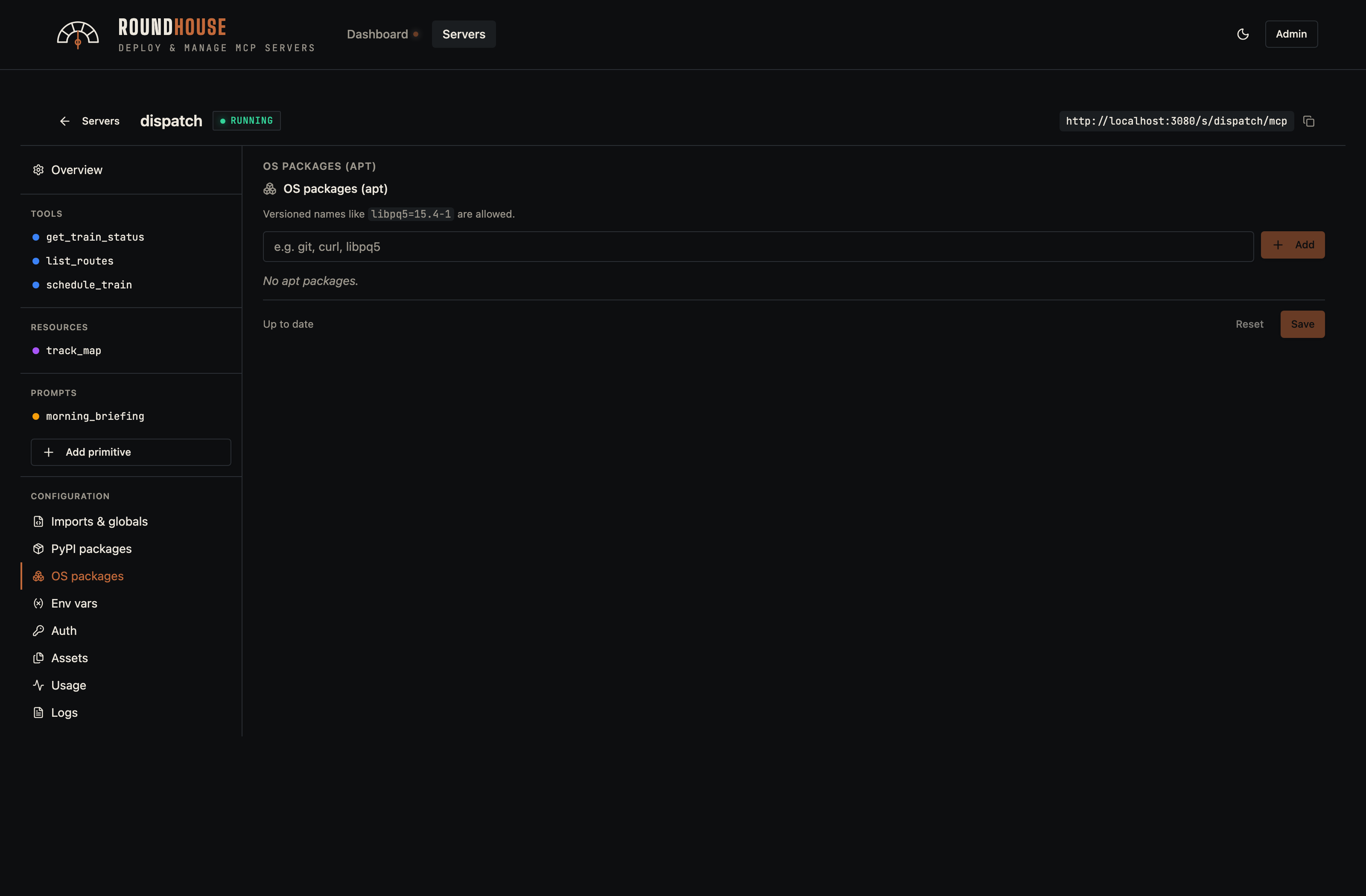Click plus icon in Add primitive
The height and width of the screenshot is (896, 1366).
[49, 452]
